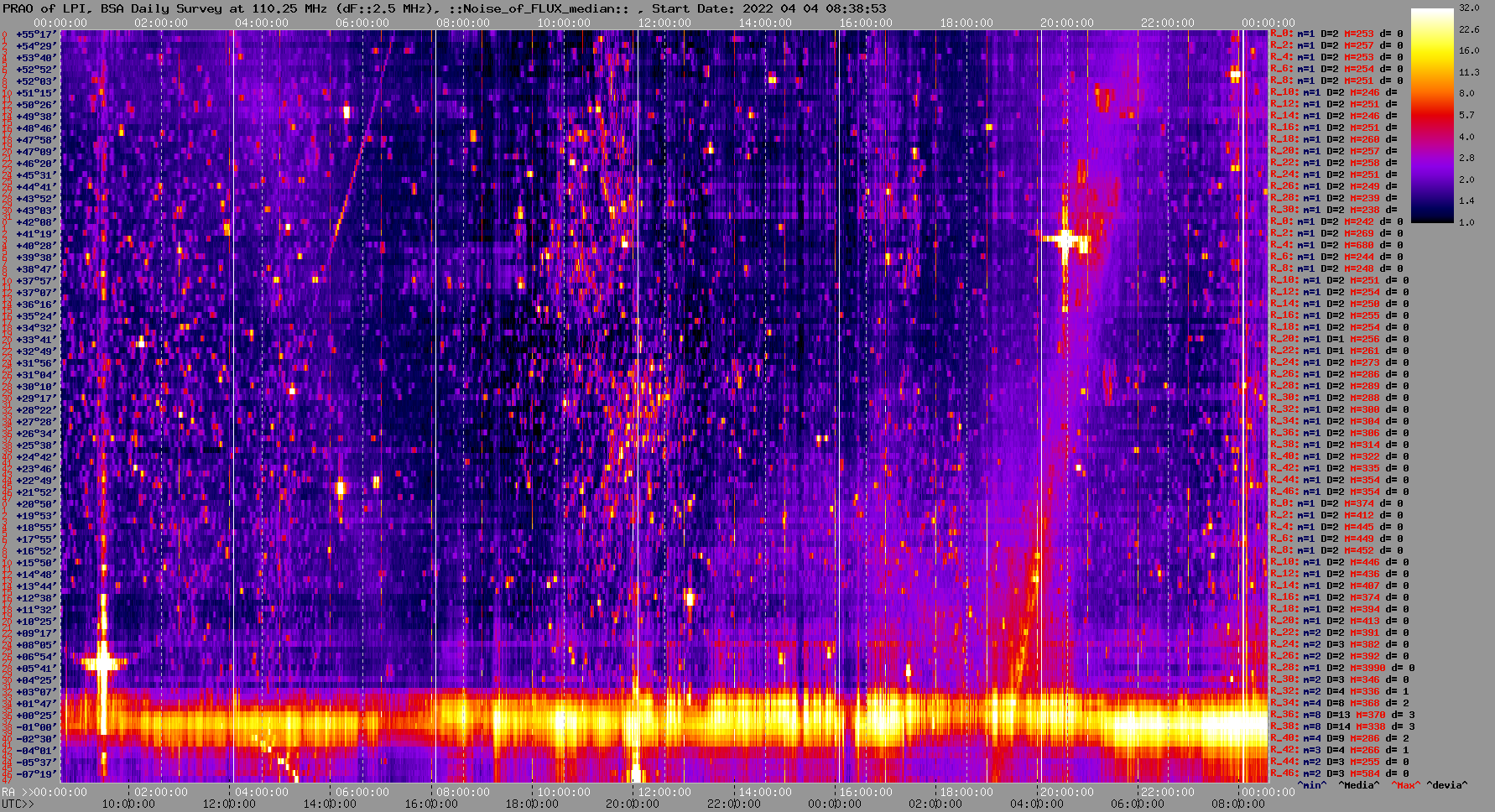Click the bright cross source near +40°28'
The image size is (1495, 812).
1065,241
